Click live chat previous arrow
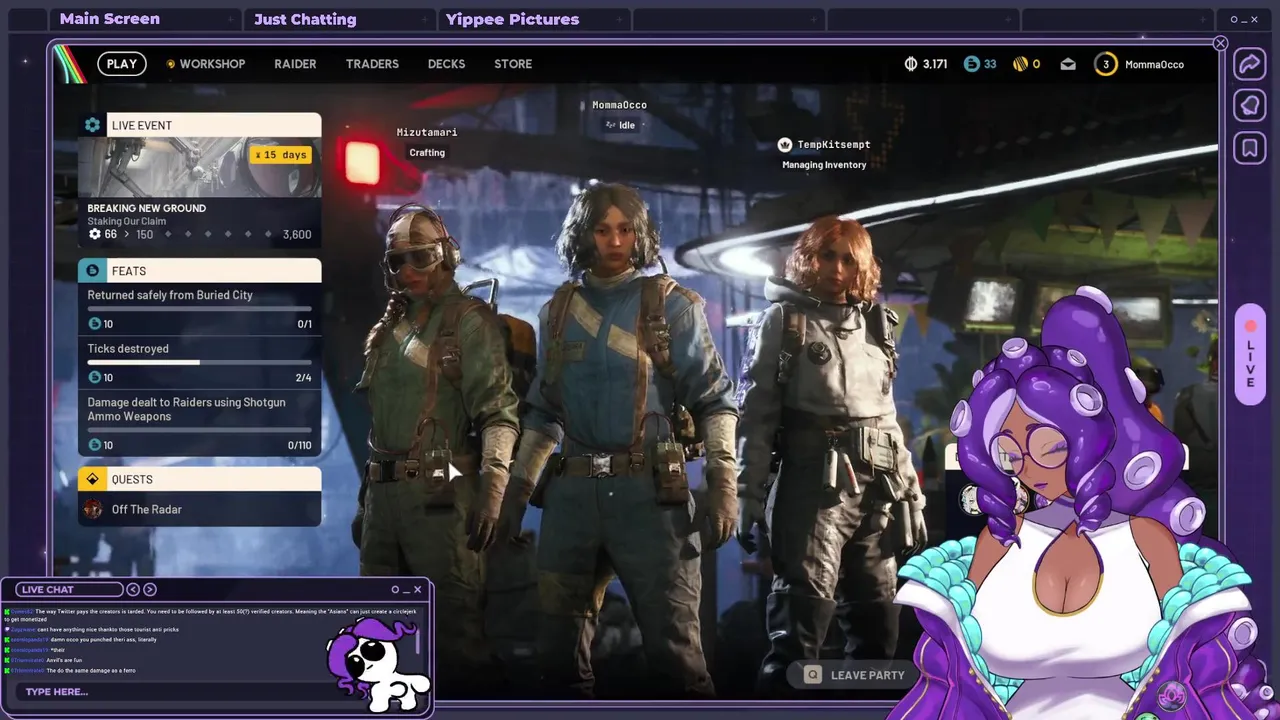Viewport: 1280px width, 720px height. (134, 589)
